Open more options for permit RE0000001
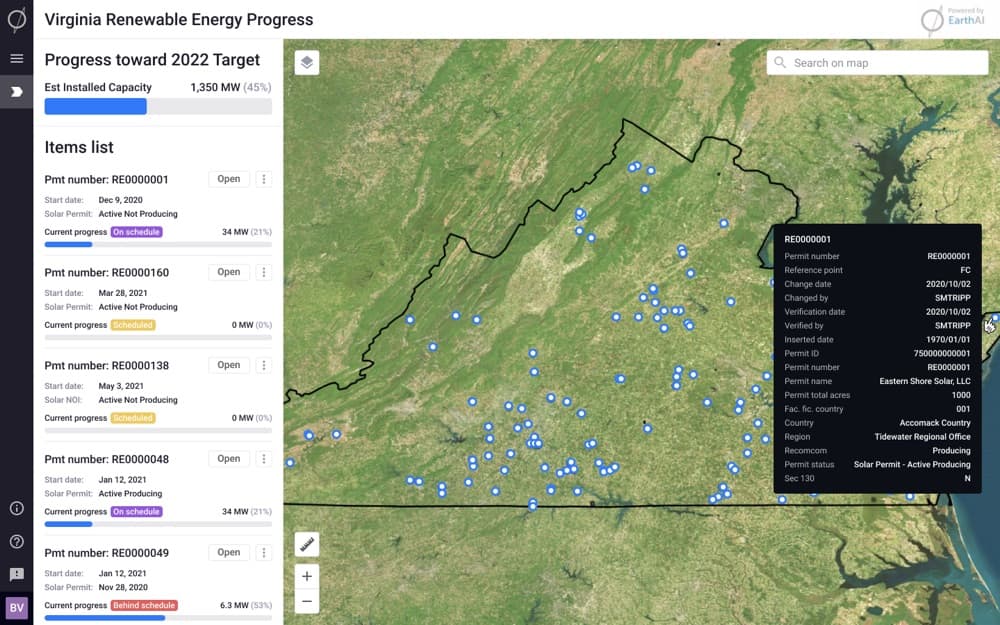 [264, 179]
